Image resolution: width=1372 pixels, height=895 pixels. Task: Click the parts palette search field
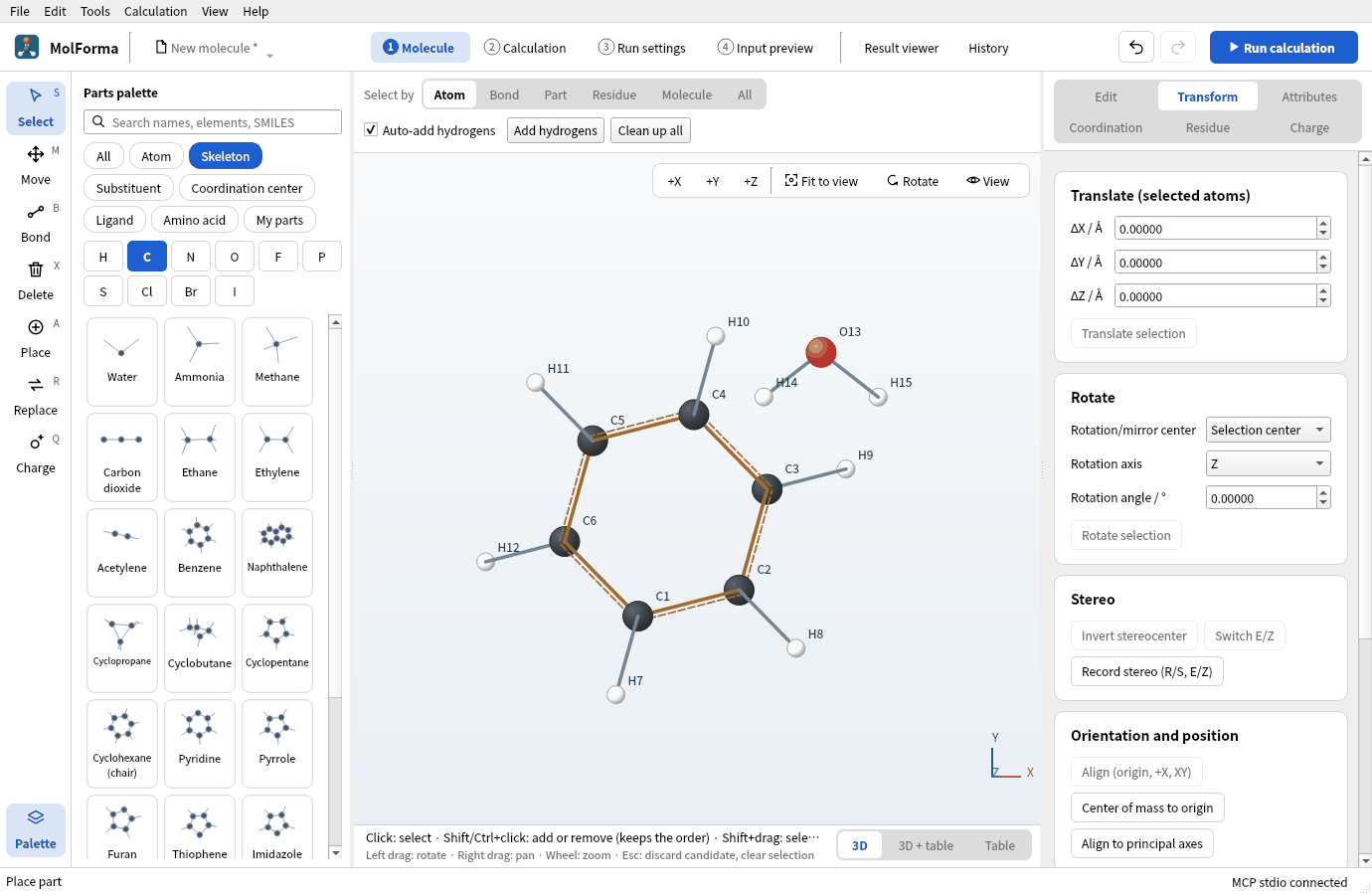point(213,122)
